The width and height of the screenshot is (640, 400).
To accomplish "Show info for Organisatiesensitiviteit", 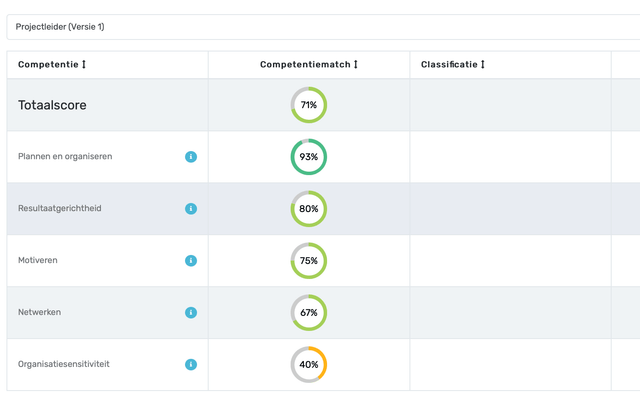I will tap(191, 365).
